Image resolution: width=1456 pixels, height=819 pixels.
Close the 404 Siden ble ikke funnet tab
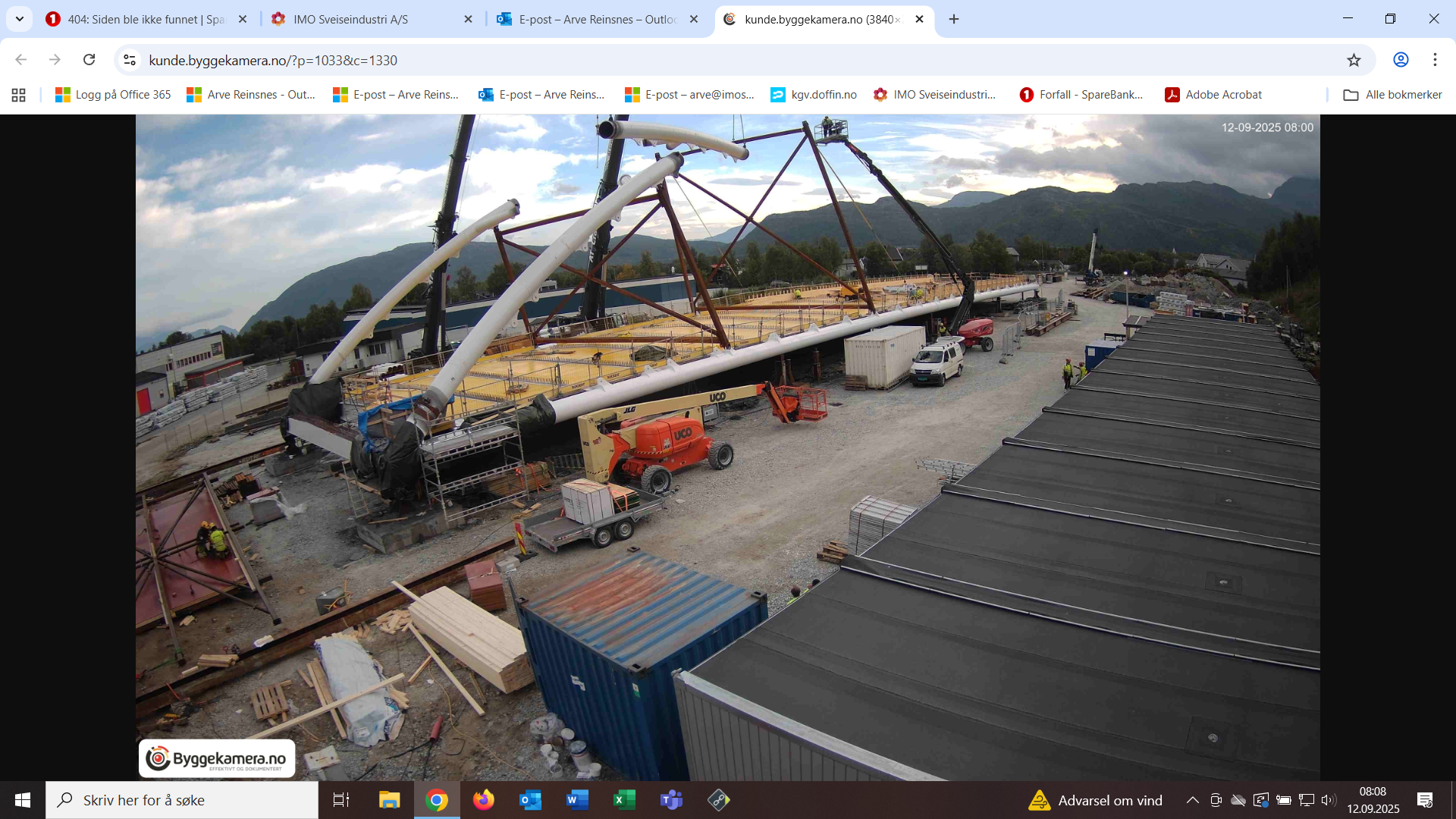pyautogui.click(x=243, y=19)
